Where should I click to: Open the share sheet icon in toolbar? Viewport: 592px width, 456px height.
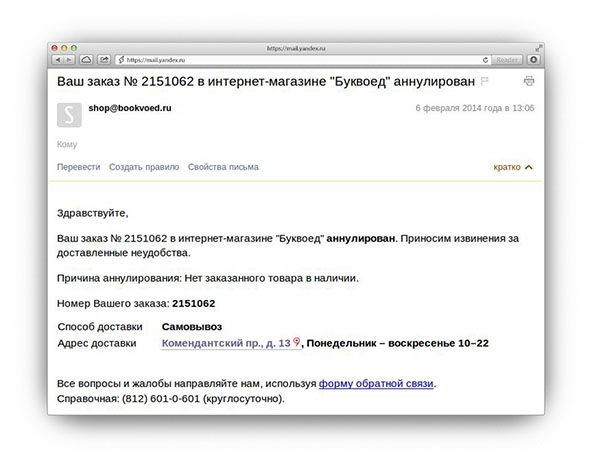click(x=104, y=60)
